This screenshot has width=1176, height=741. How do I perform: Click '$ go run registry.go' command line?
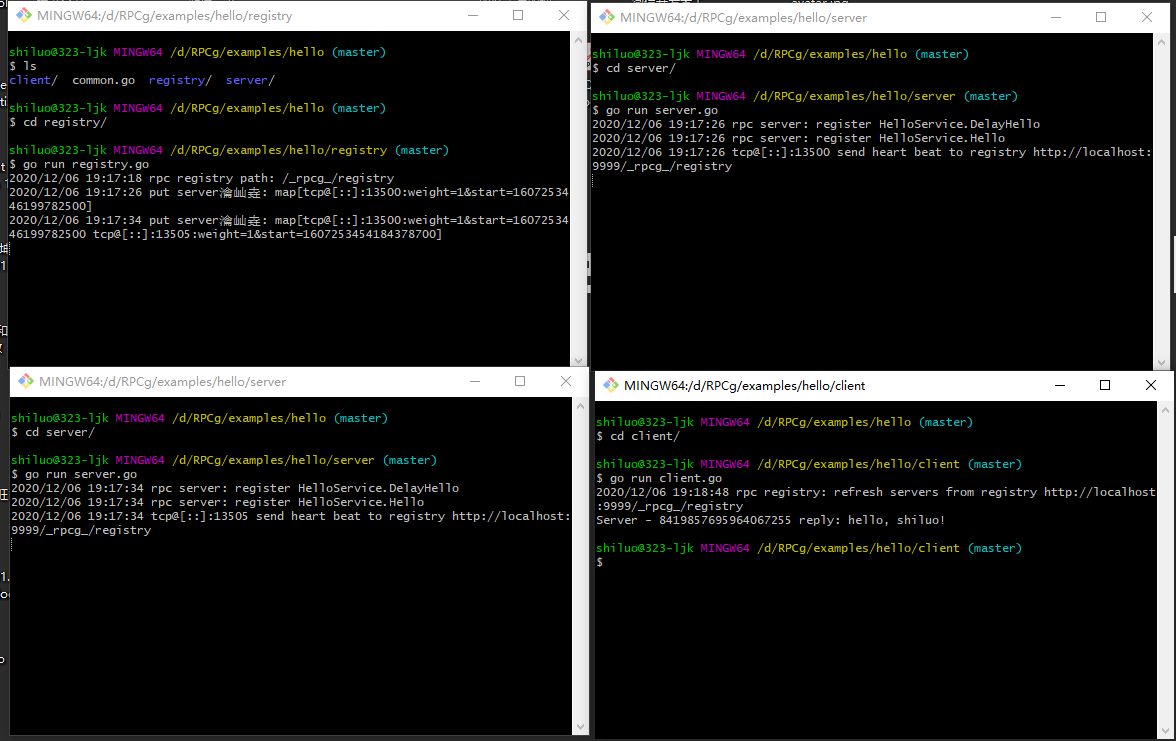79,164
